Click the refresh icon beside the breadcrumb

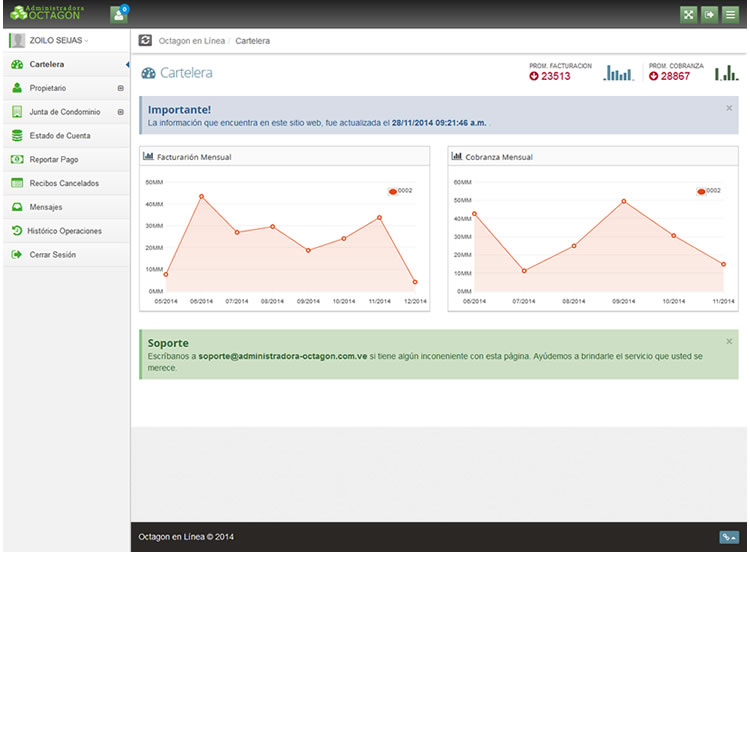pyautogui.click(x=146, y=41)
